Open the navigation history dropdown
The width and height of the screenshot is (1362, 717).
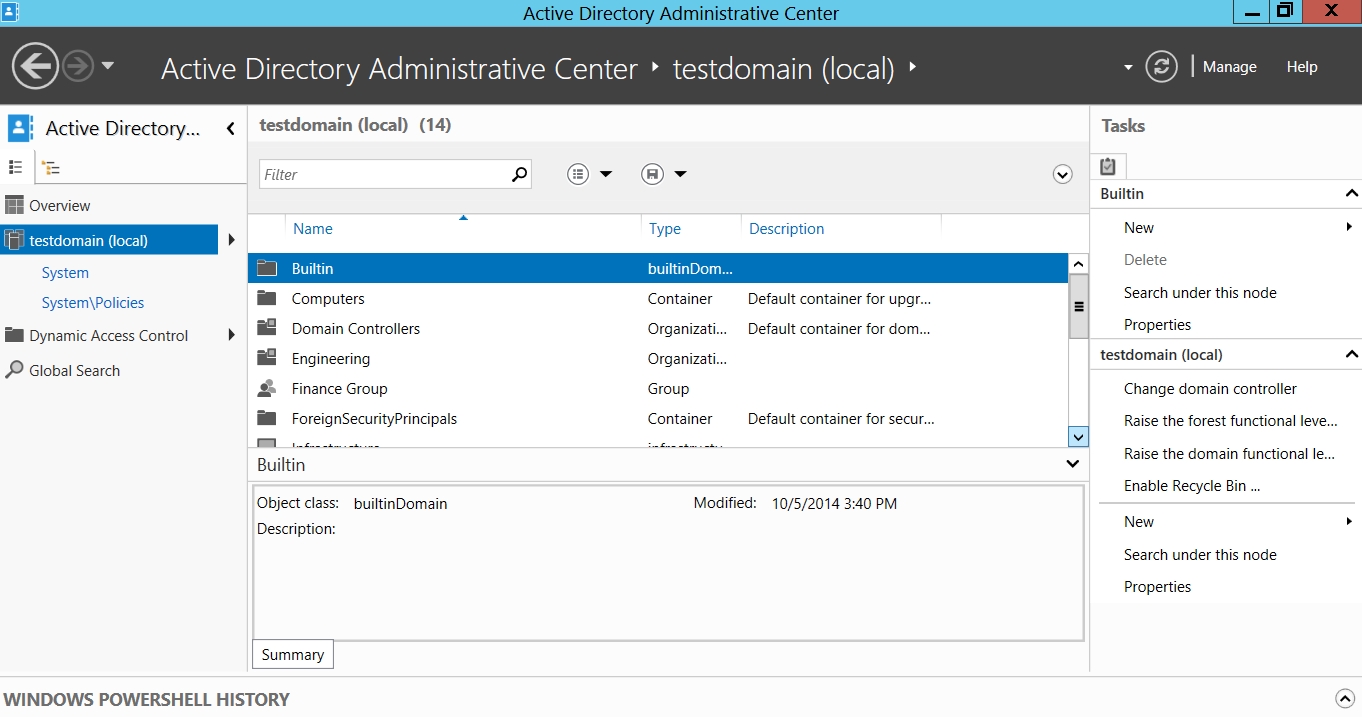coord(108,66)
